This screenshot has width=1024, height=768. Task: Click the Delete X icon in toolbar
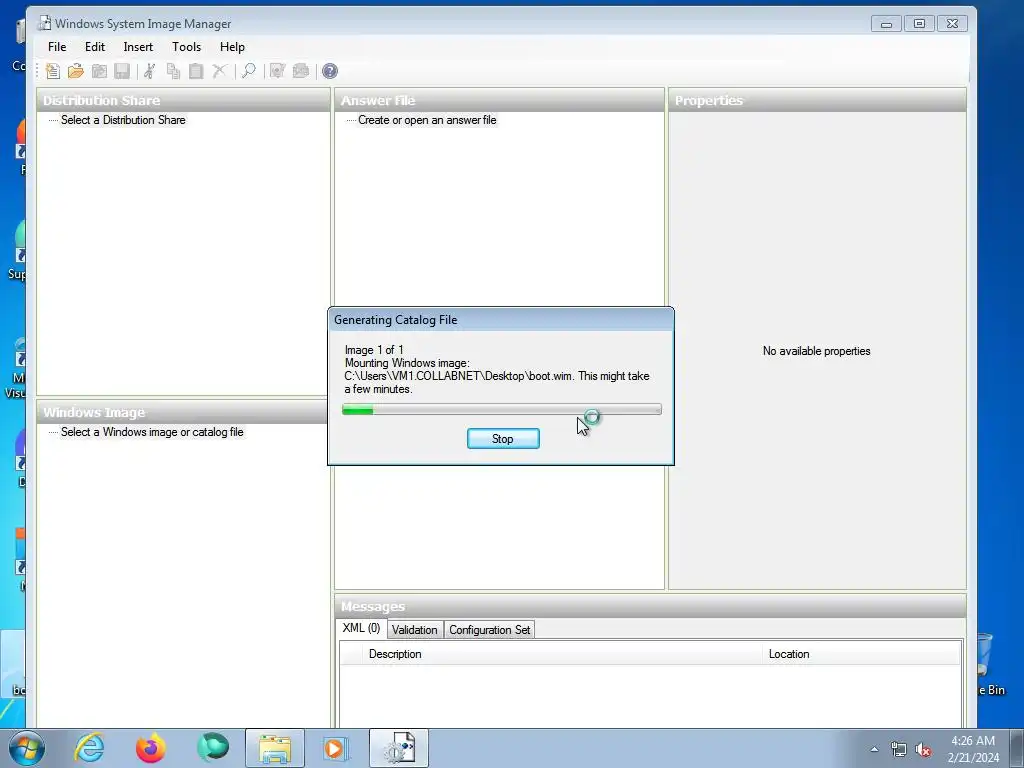click(219, 71)
